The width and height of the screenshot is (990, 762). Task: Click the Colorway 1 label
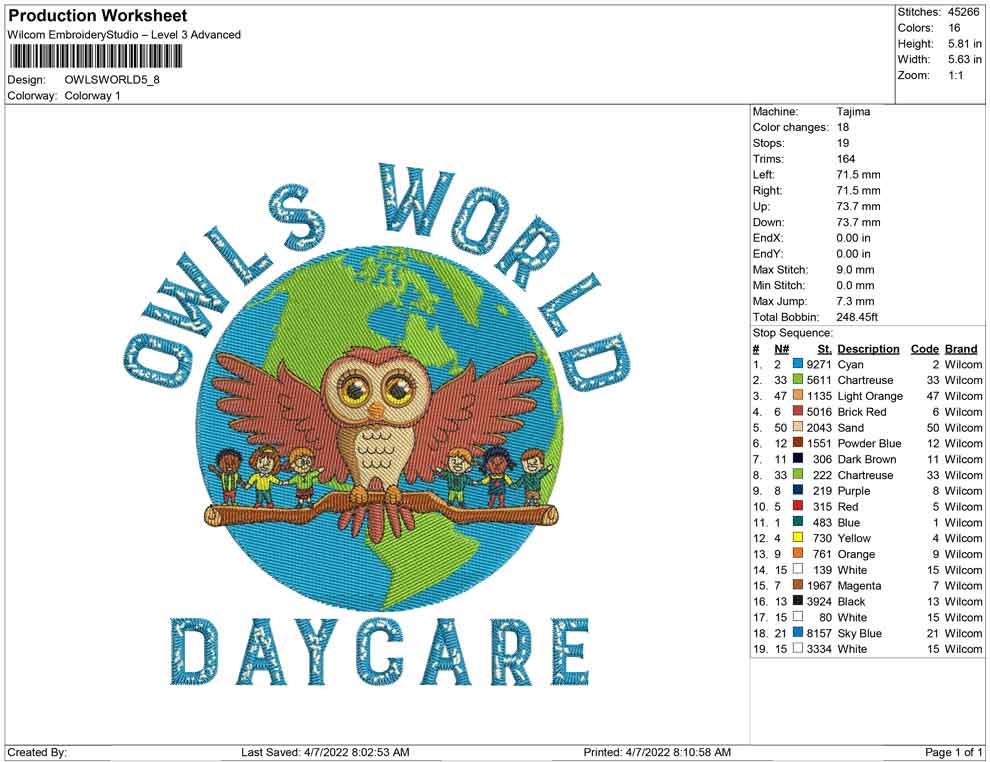click(x=92, y=96)
